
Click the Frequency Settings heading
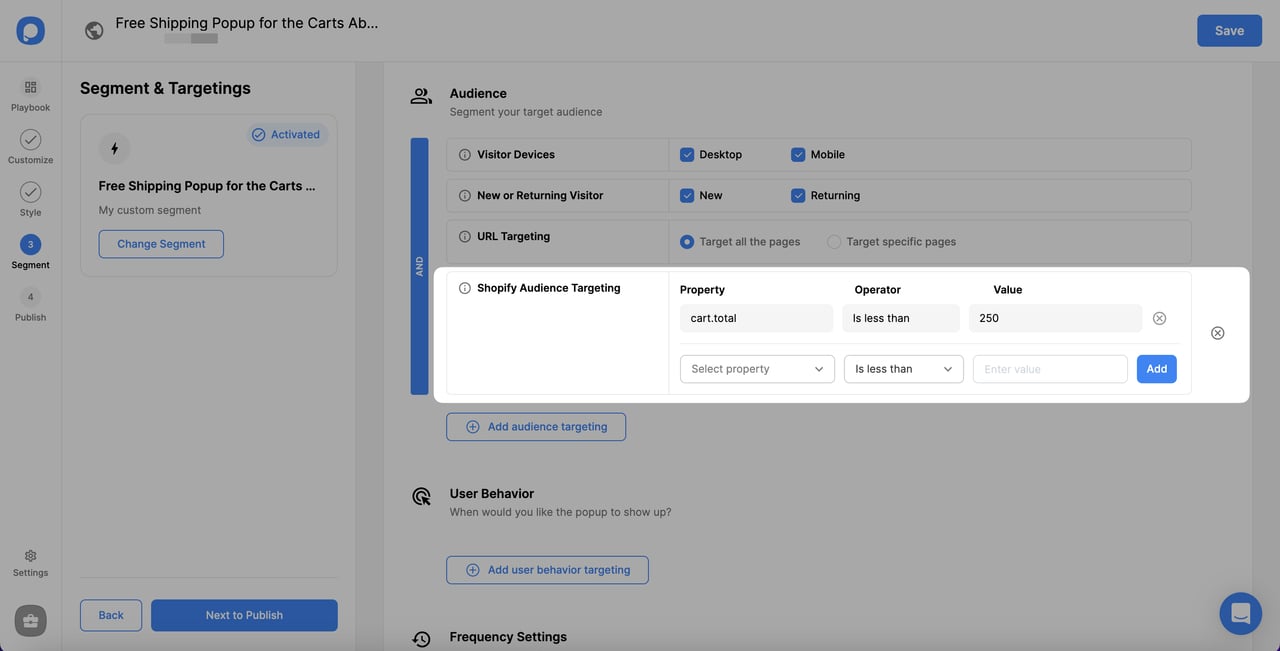508,637
